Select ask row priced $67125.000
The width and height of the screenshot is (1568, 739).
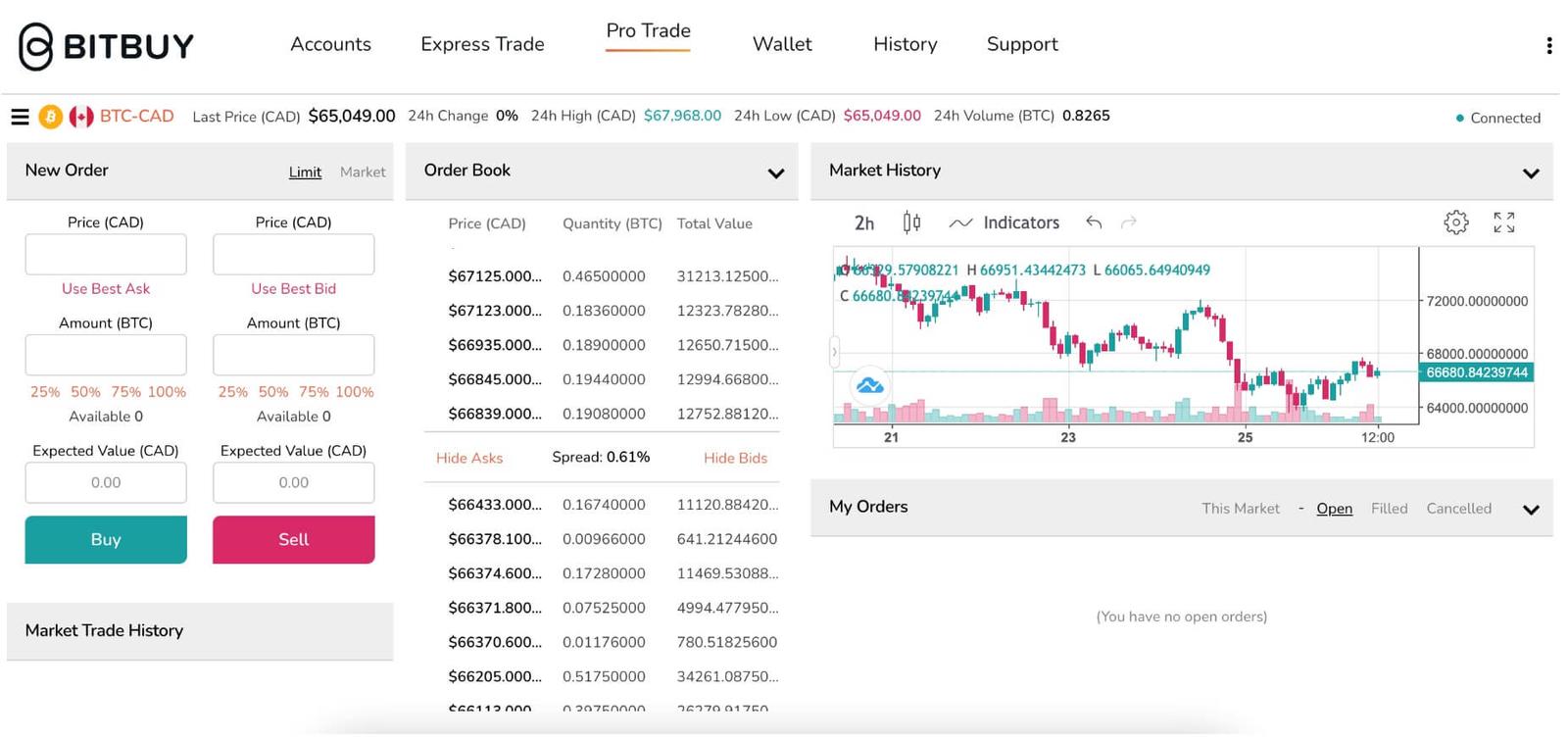coord(613,276)
